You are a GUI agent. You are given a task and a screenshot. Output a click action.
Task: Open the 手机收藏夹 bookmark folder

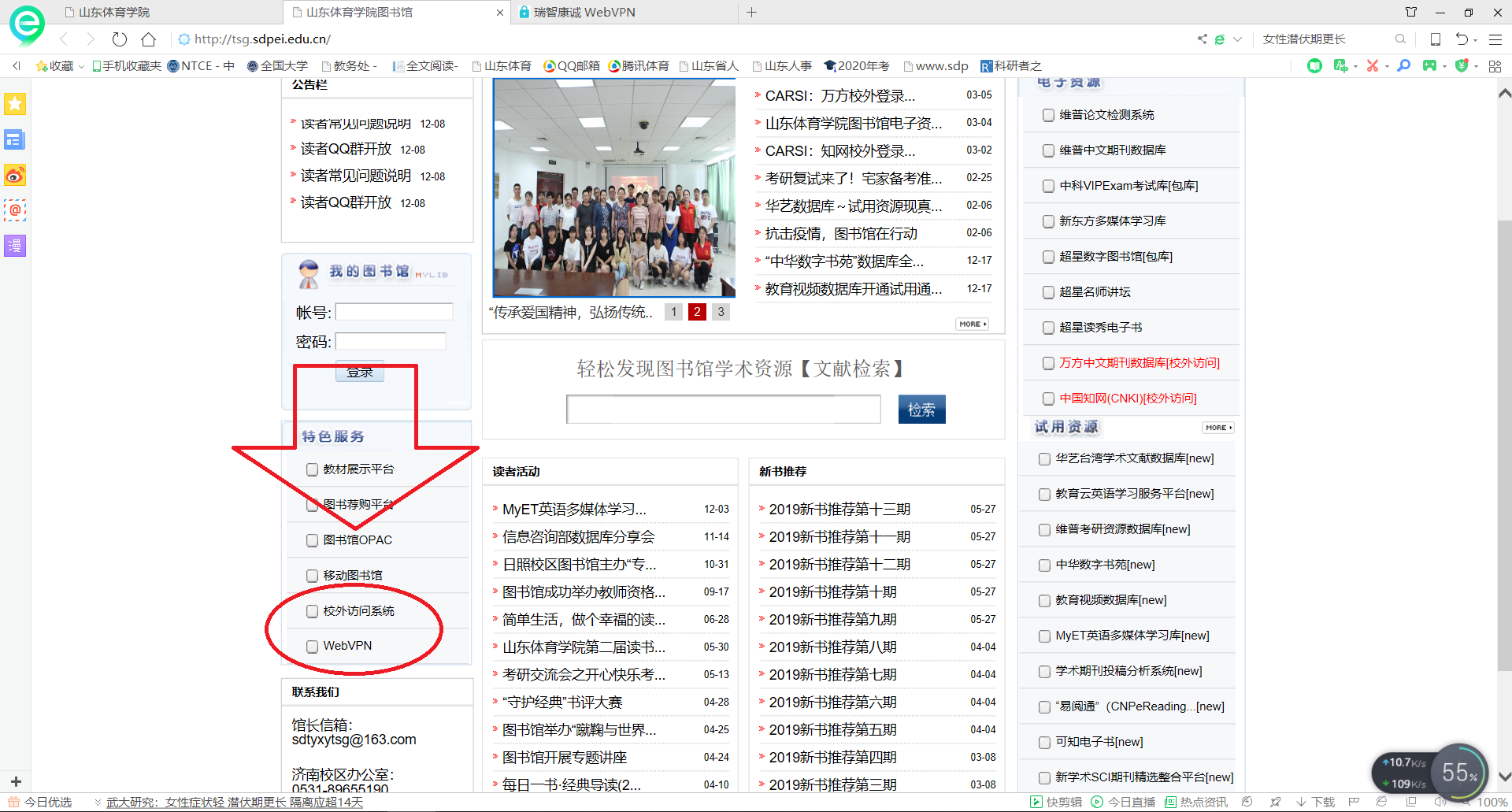(126, 66)
